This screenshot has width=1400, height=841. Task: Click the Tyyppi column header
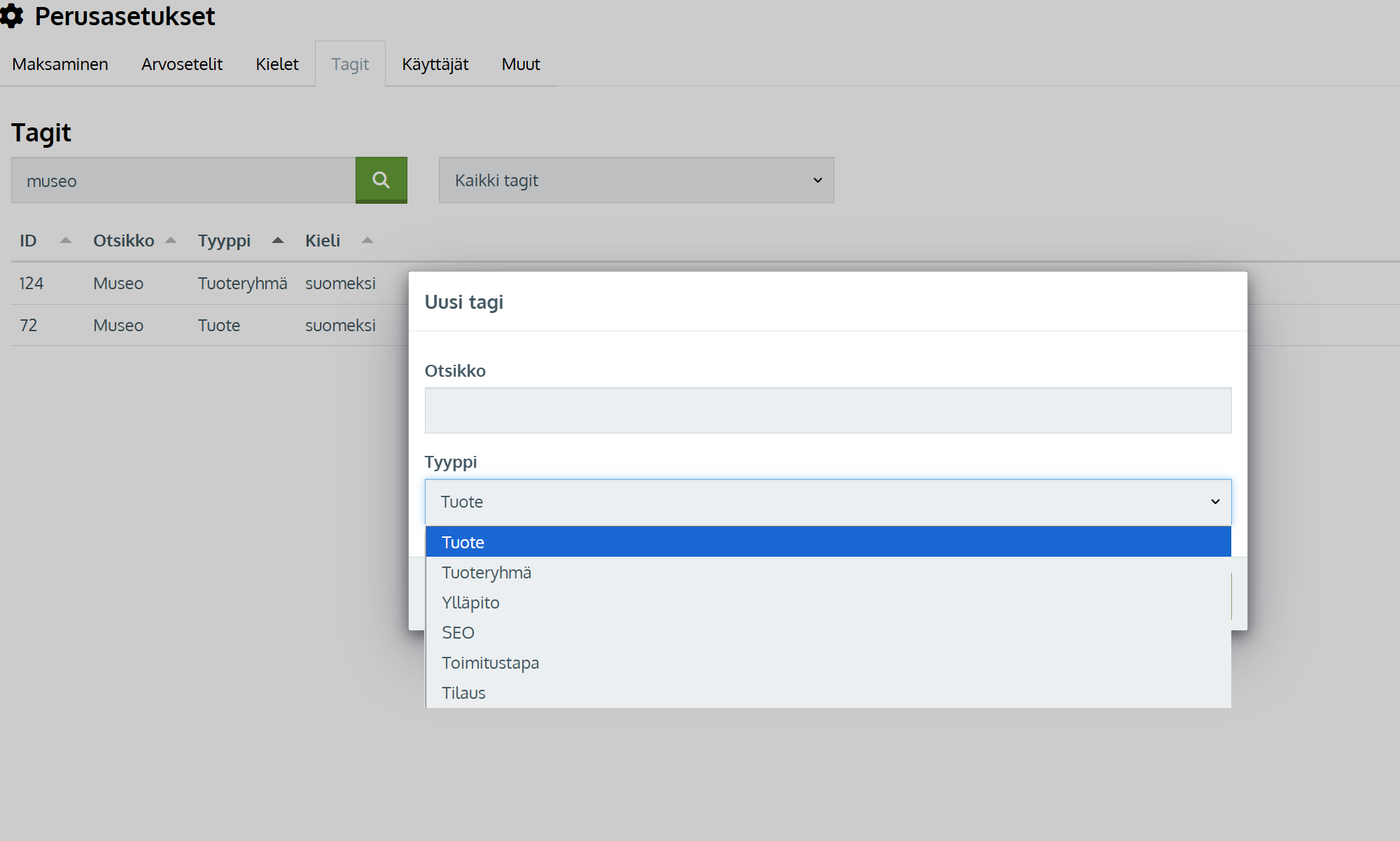[x=224, y=240]
